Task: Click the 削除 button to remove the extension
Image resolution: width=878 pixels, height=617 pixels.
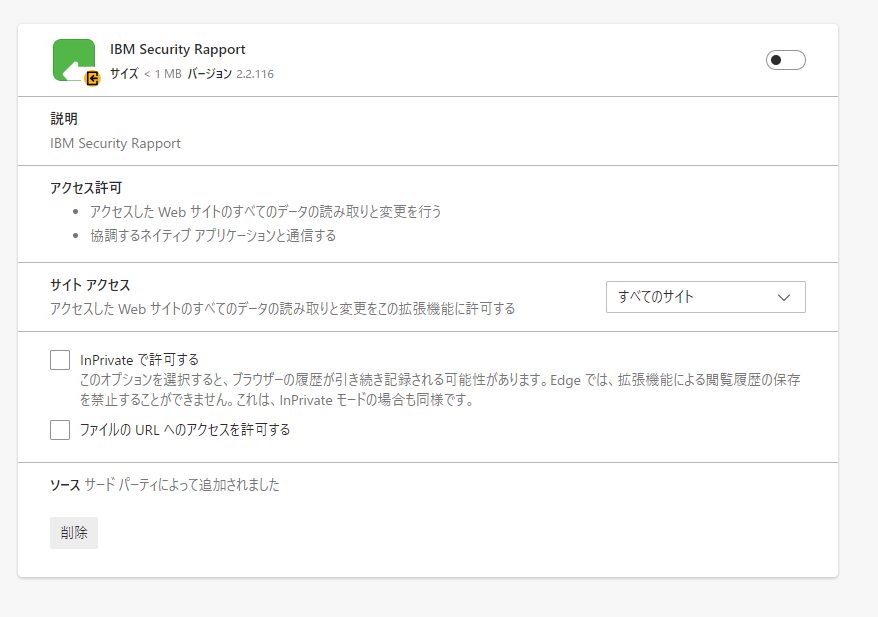Action: click(x=73, y=532)
